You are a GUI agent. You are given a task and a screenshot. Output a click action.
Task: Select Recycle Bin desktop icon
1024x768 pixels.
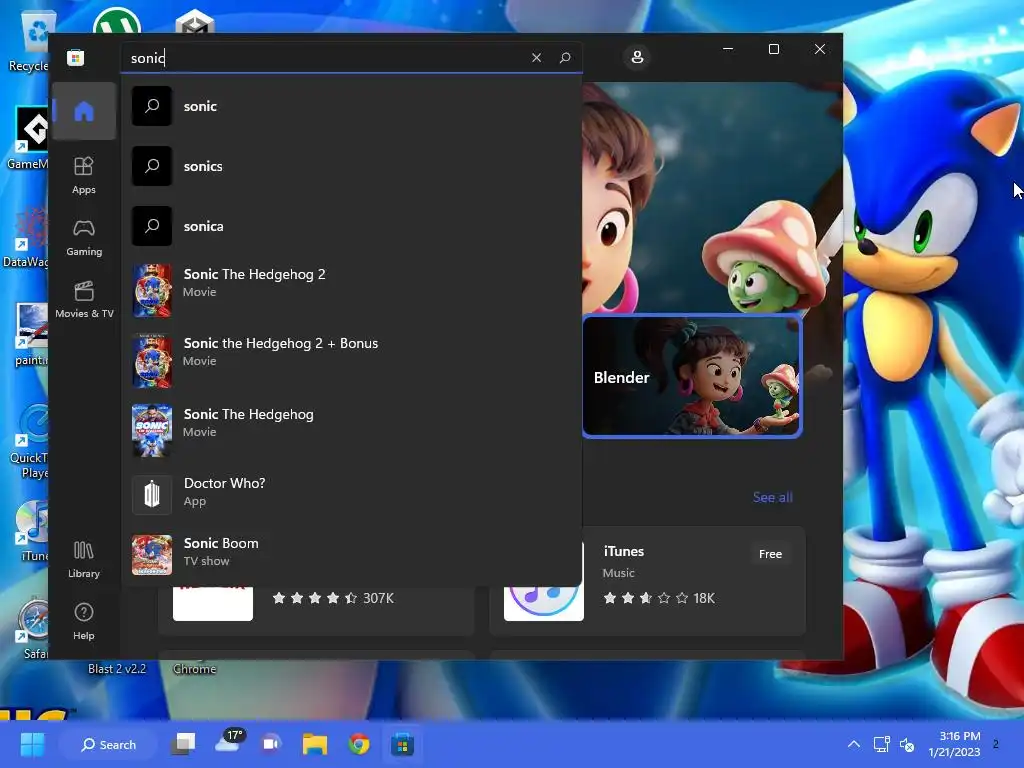(x=31, y=40)
